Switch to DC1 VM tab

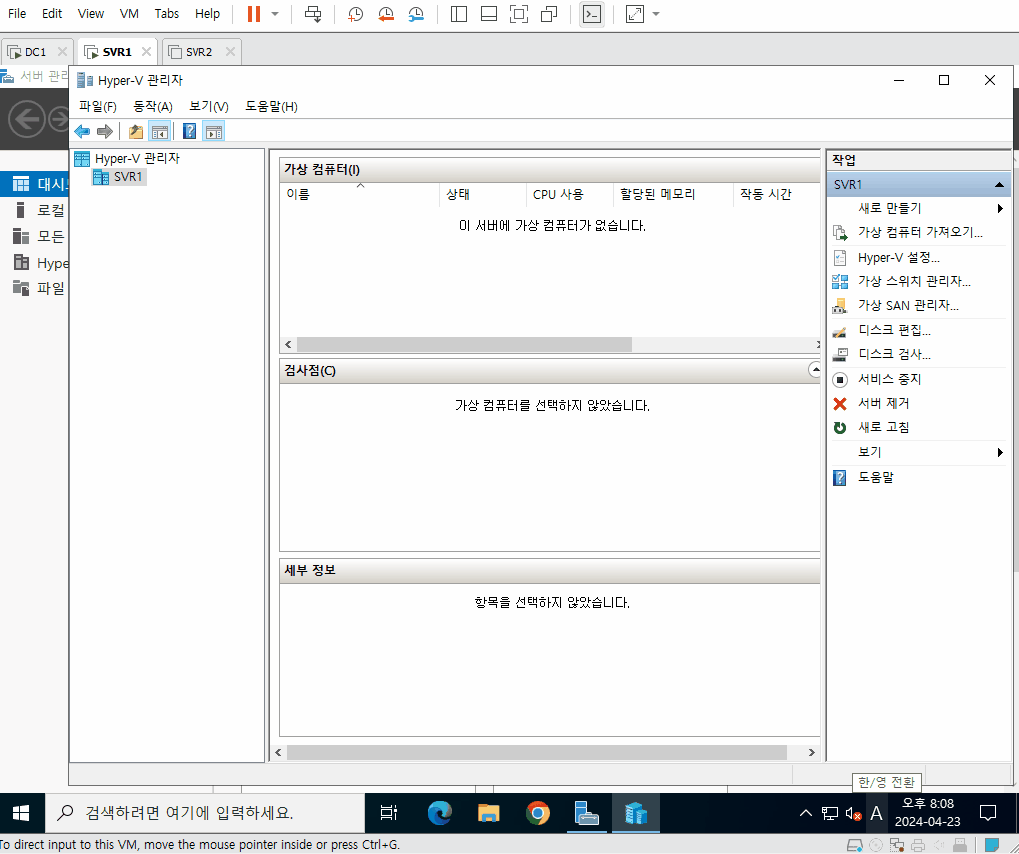click(x=36, y=52)
